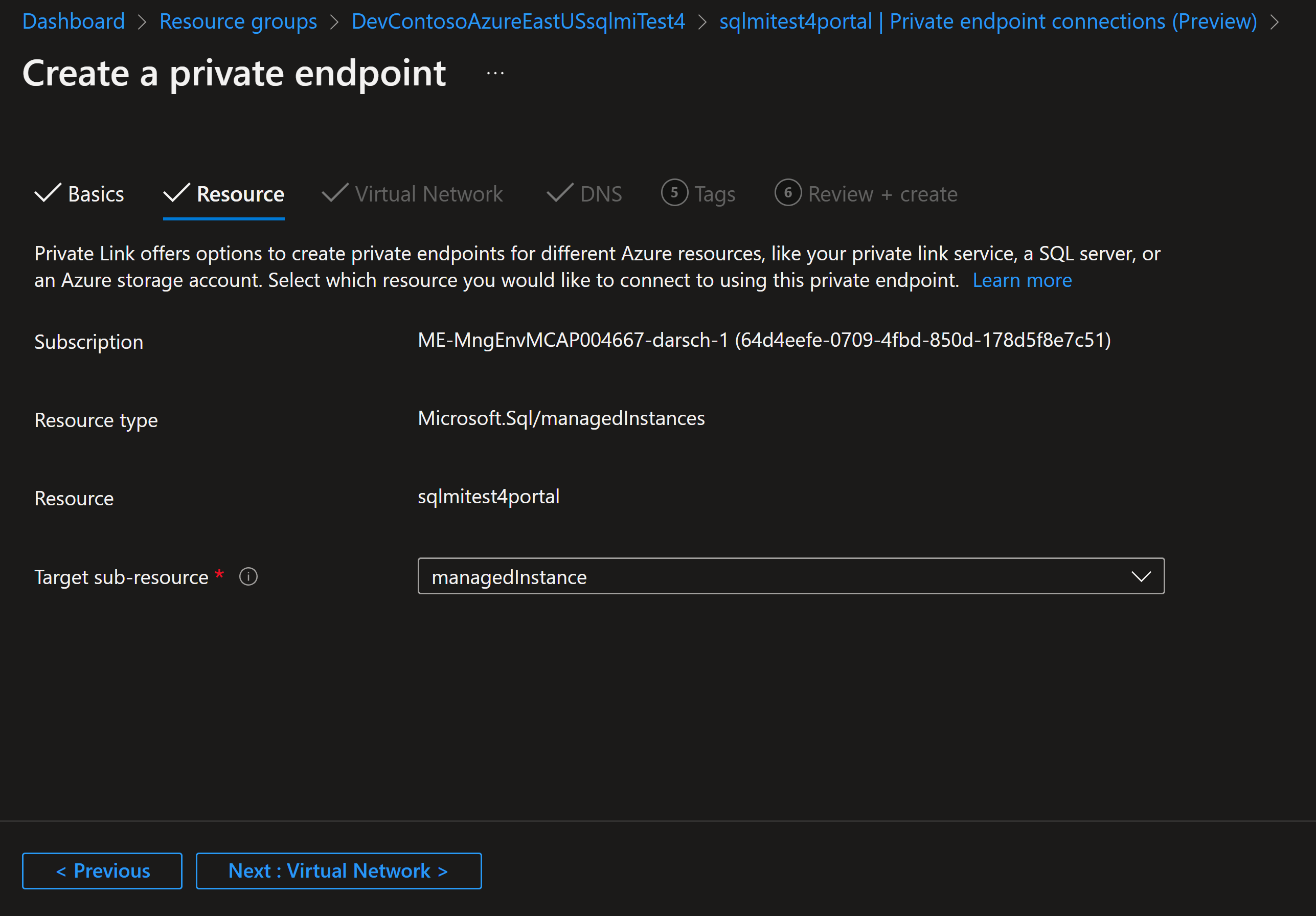Click the checkmark icon beside DNS
This screenshot has height=916, width=1316.
click(559, 193)
